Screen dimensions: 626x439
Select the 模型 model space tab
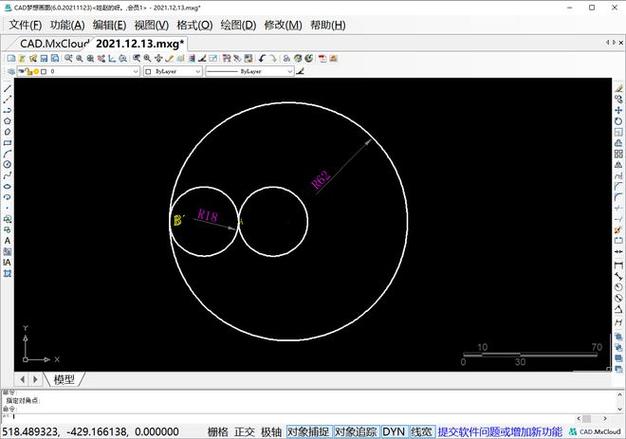pyautogui.click(x=65, y=379)
